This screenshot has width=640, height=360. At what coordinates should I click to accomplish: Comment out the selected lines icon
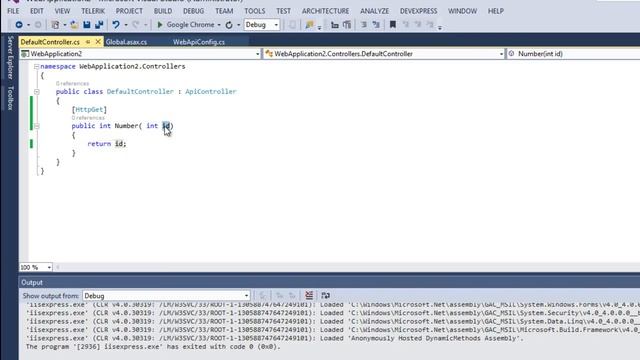tap(363, 25)
